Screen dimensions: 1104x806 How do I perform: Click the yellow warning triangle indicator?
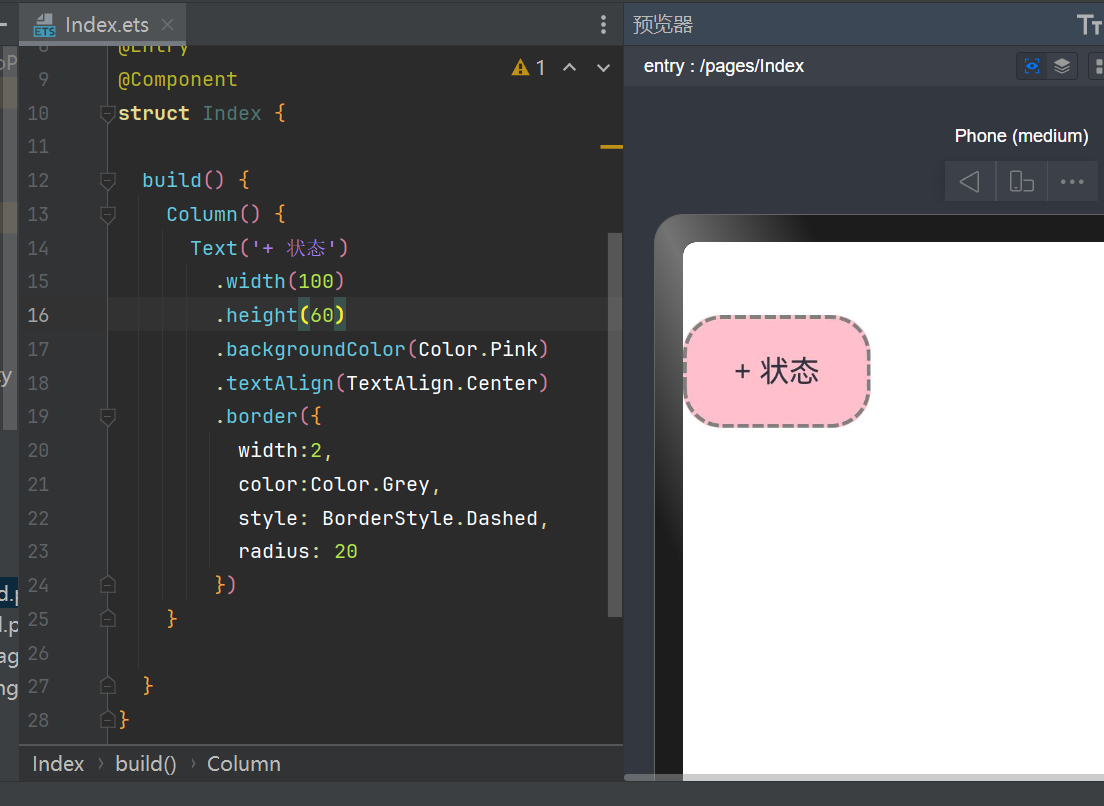[x=520, y=67]
